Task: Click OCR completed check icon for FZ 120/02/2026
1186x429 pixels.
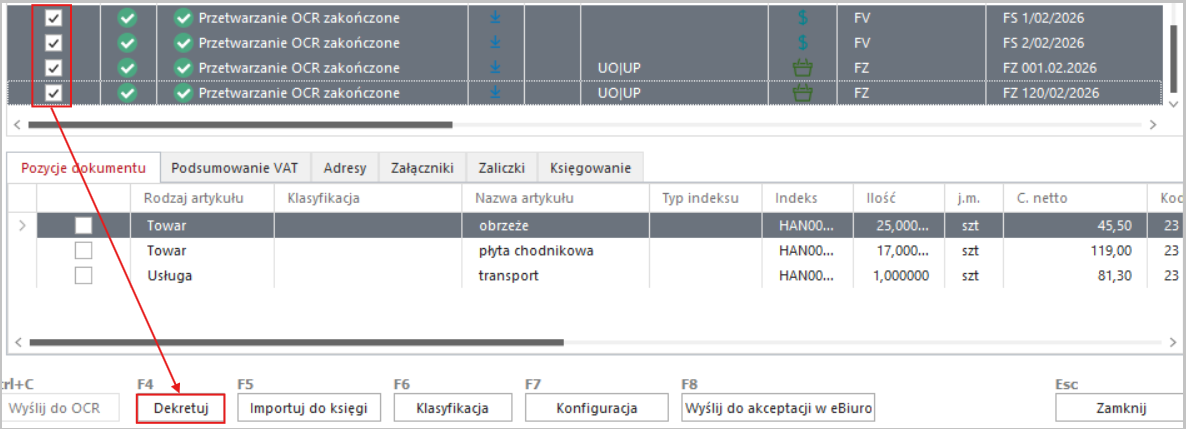Action: 183,93
